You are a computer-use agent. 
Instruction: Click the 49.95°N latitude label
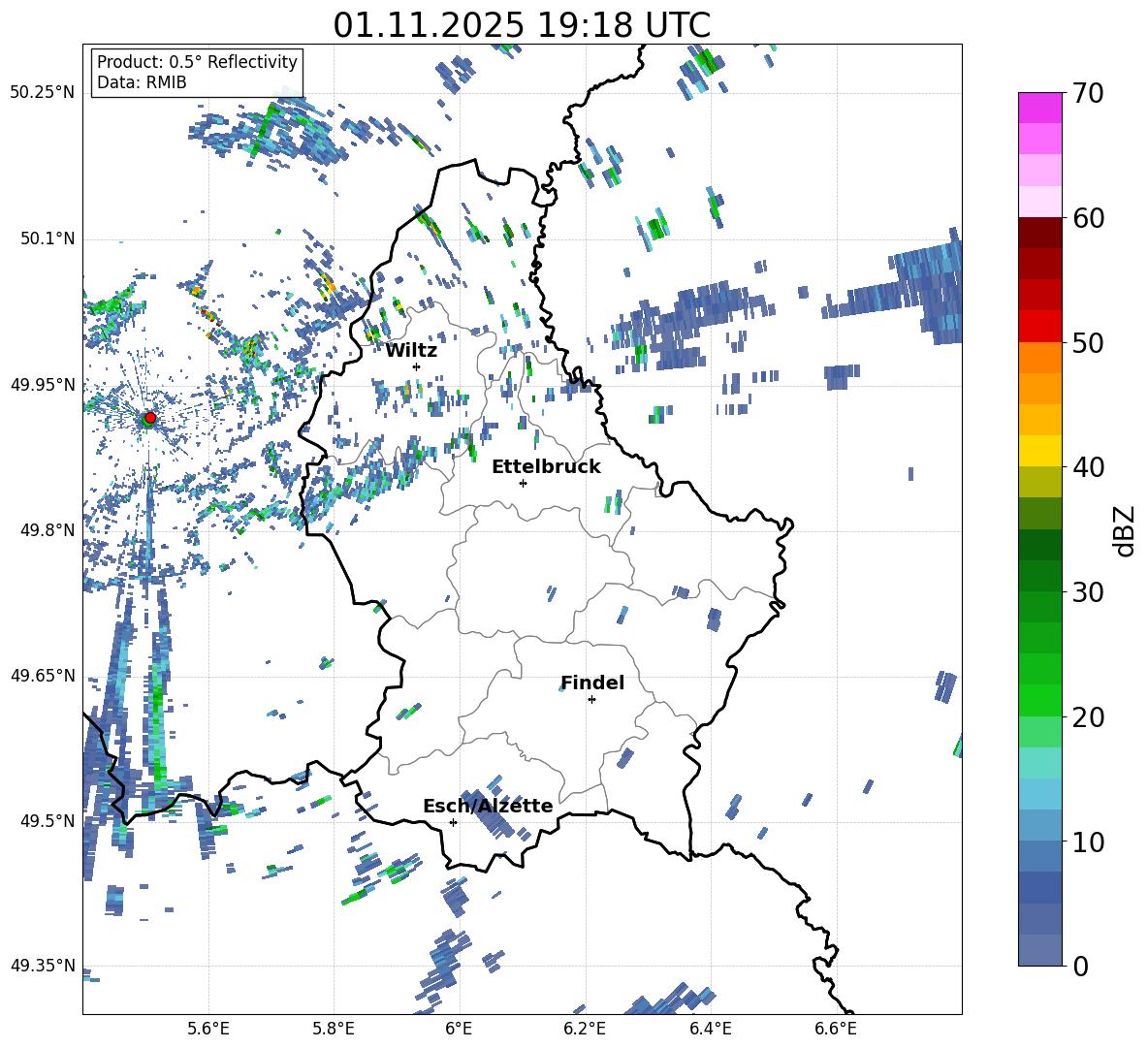coord(43,384)
